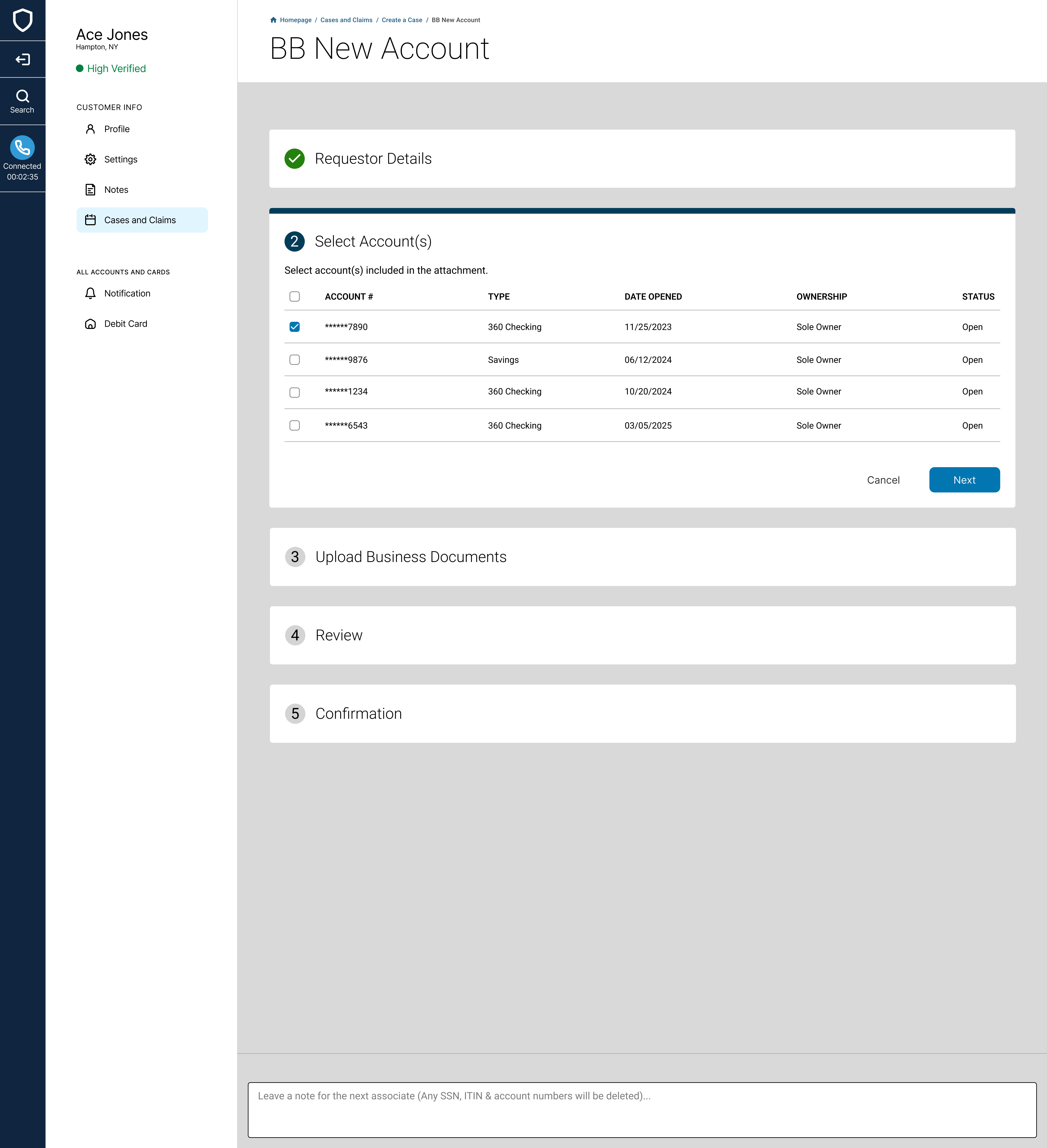Expand the Requestor Details section

pos(373,159)
